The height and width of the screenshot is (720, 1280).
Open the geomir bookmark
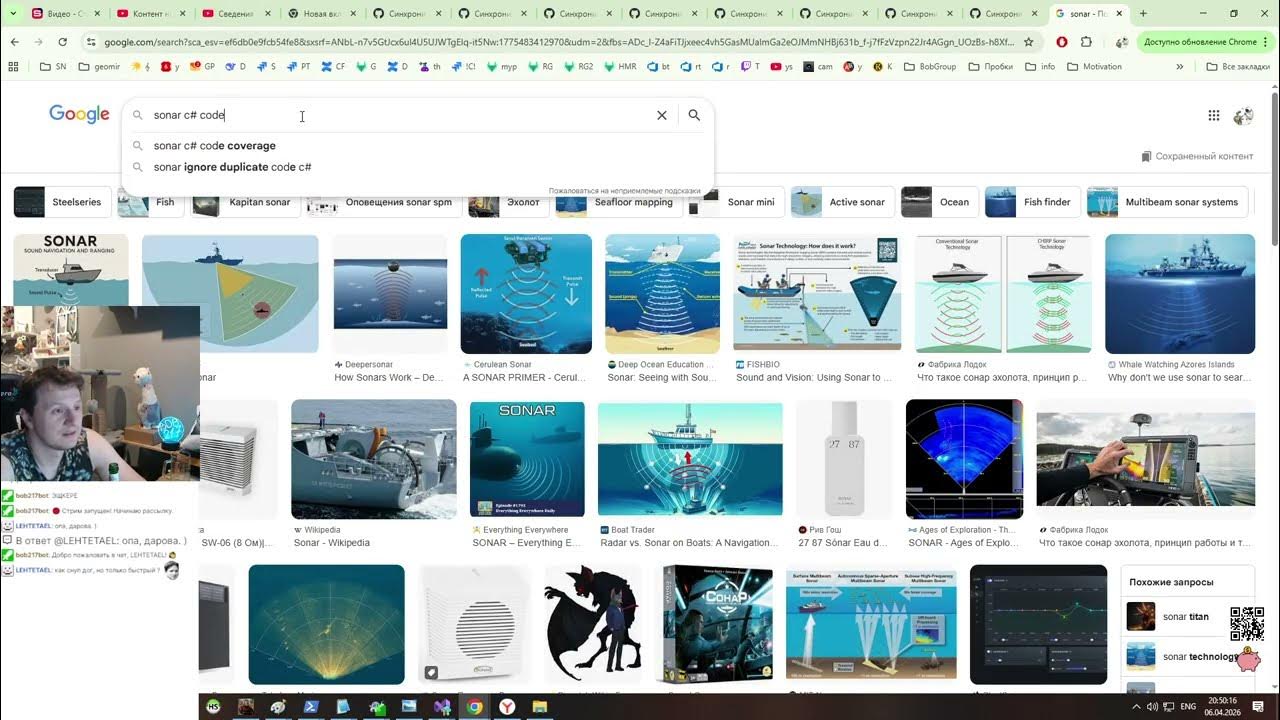point(98,67)
